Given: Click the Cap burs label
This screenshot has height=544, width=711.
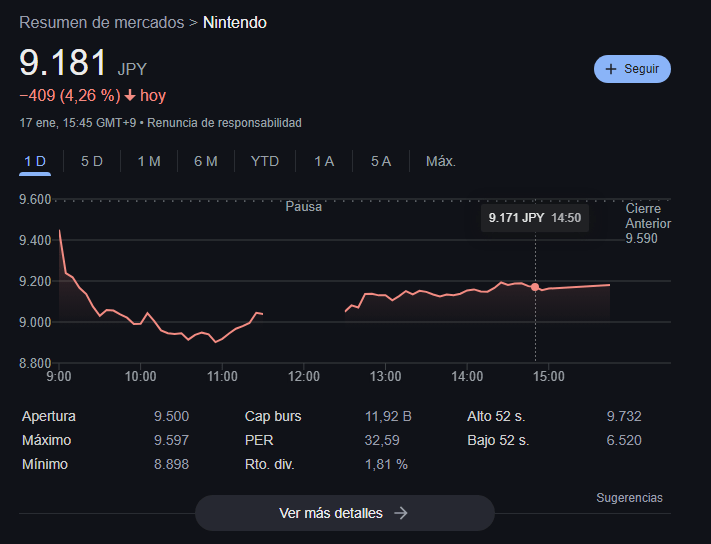Looking at the screenshot, I should coord(273,416).
